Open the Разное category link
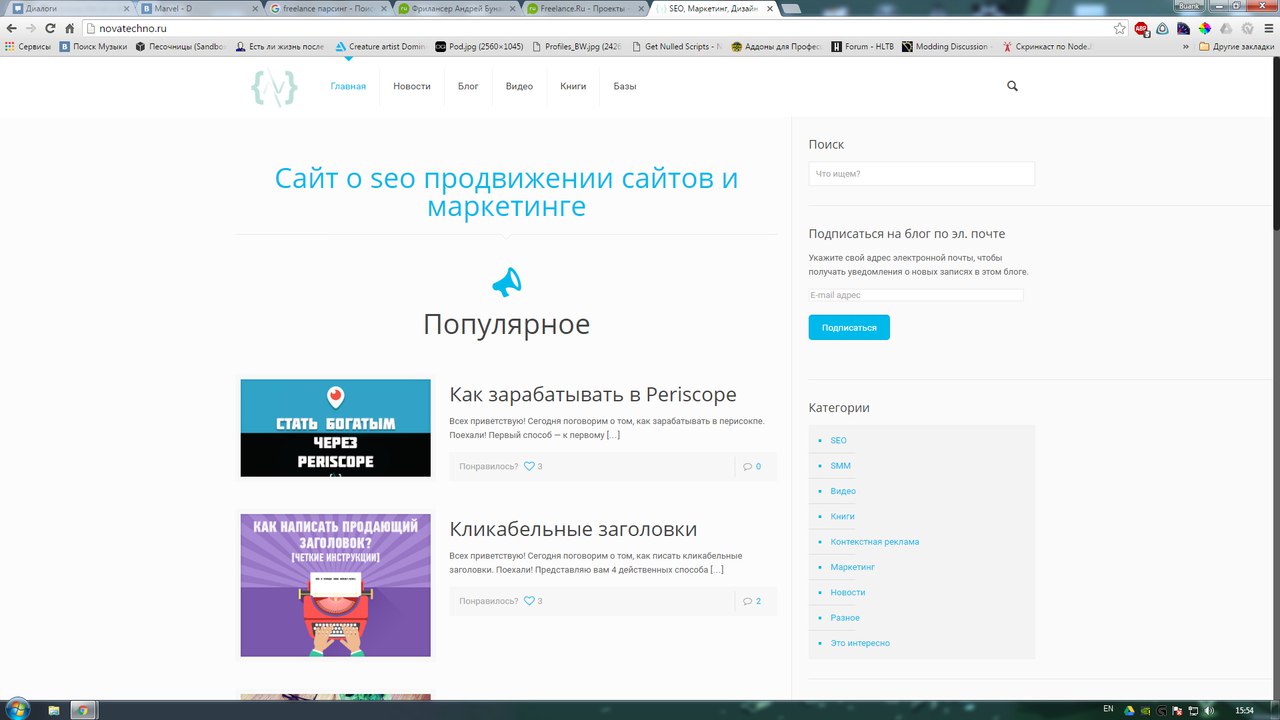This screenshot has width=1280, height=720. coord(844,618)
